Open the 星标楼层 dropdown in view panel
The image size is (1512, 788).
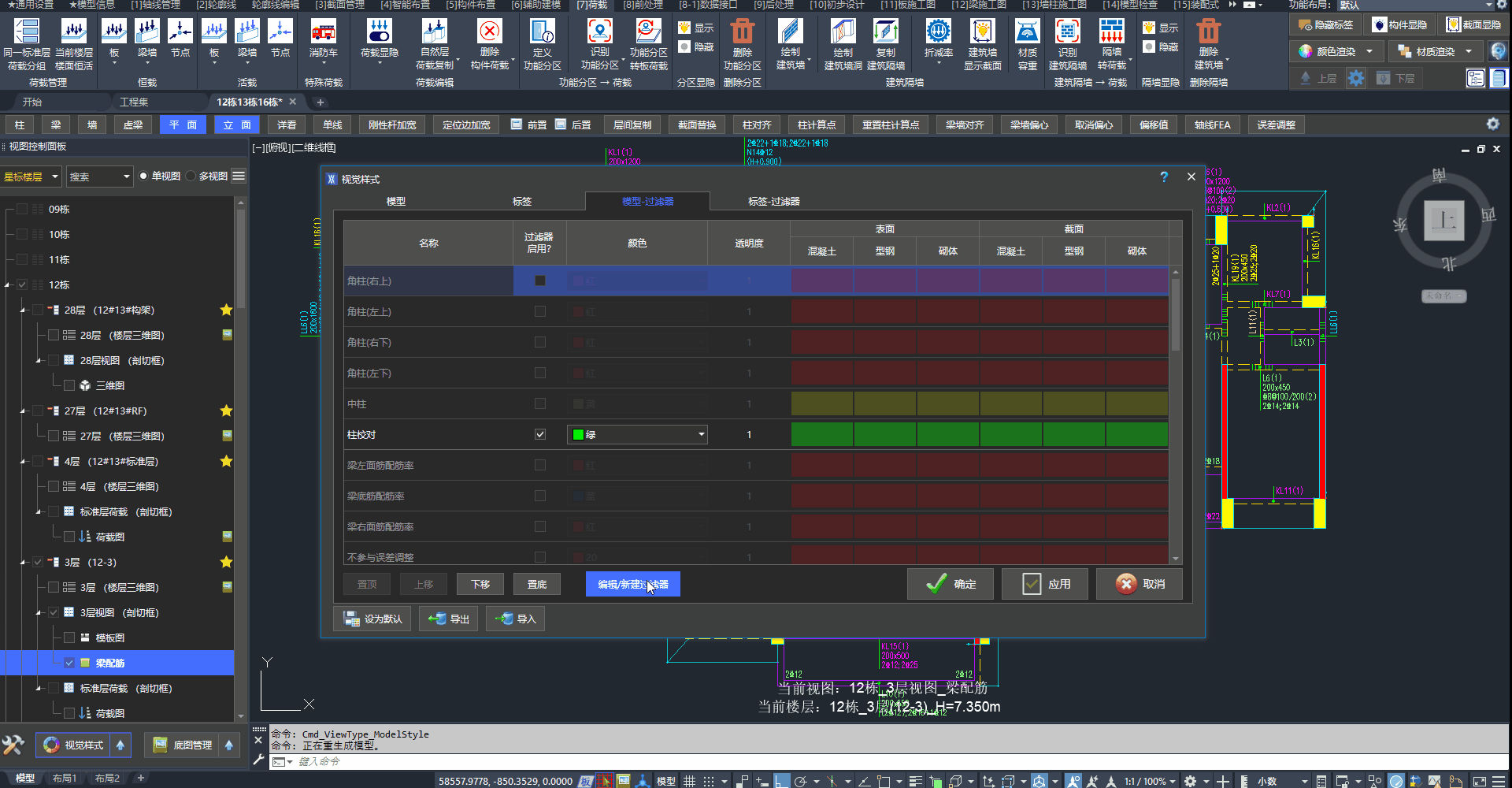[x=31, y=177]
